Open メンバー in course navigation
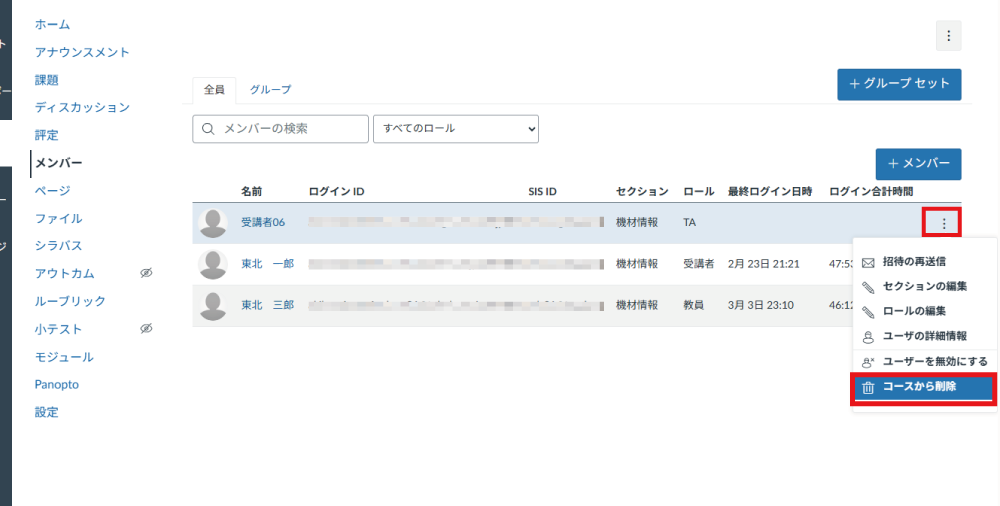1000x506 pixels. pos(59,163)
